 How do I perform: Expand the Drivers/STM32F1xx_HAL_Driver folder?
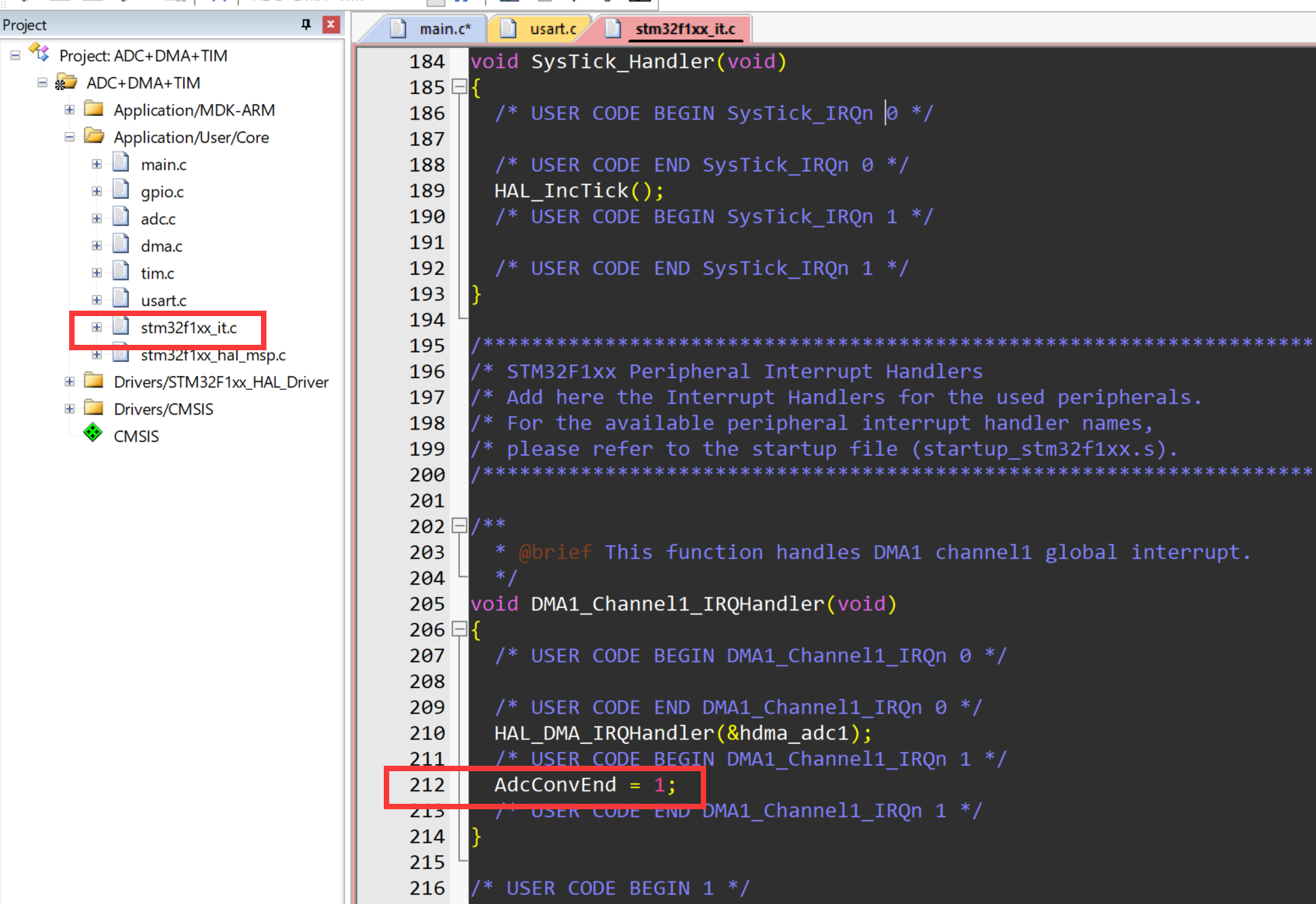tap(69, 382)
